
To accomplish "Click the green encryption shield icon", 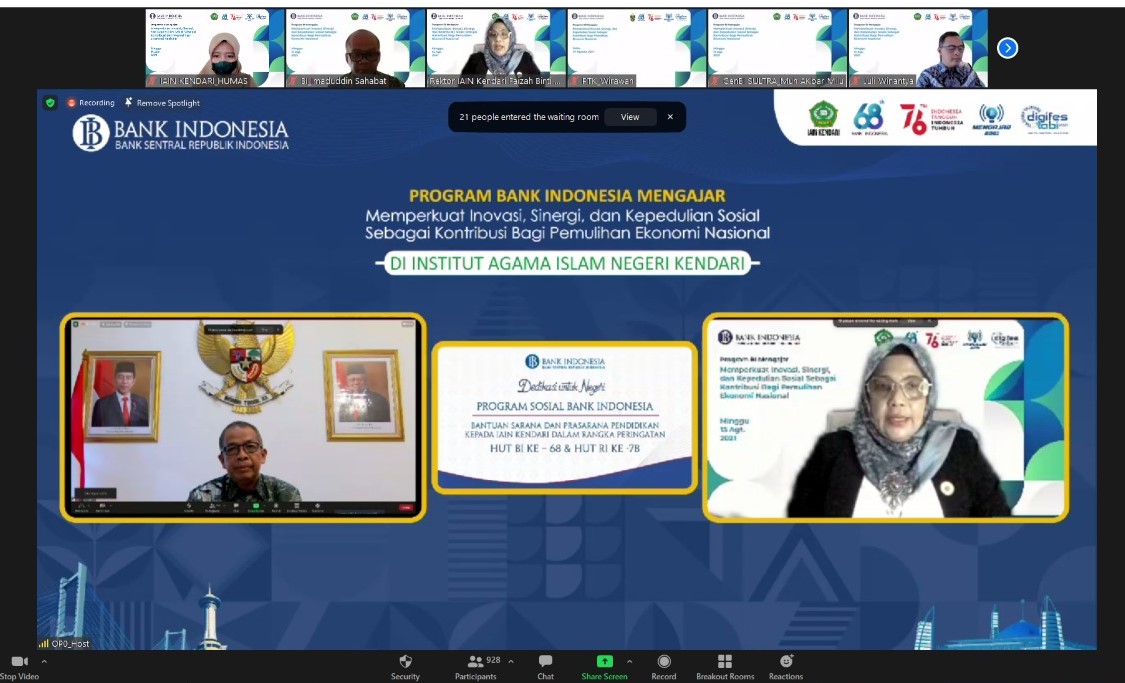I will click(x=50, y=103).
